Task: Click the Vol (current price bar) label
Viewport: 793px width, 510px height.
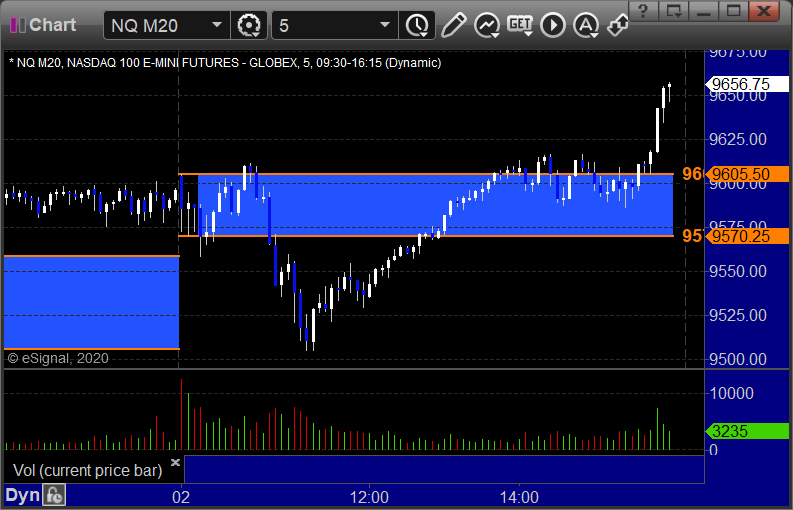Action: pos(87,471)
